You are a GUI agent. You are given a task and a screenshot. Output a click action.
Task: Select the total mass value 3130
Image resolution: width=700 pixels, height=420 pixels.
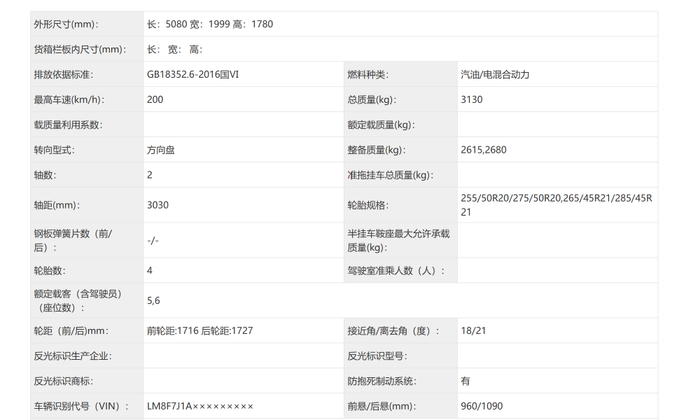pyautogui.click(x=471, y=100)
